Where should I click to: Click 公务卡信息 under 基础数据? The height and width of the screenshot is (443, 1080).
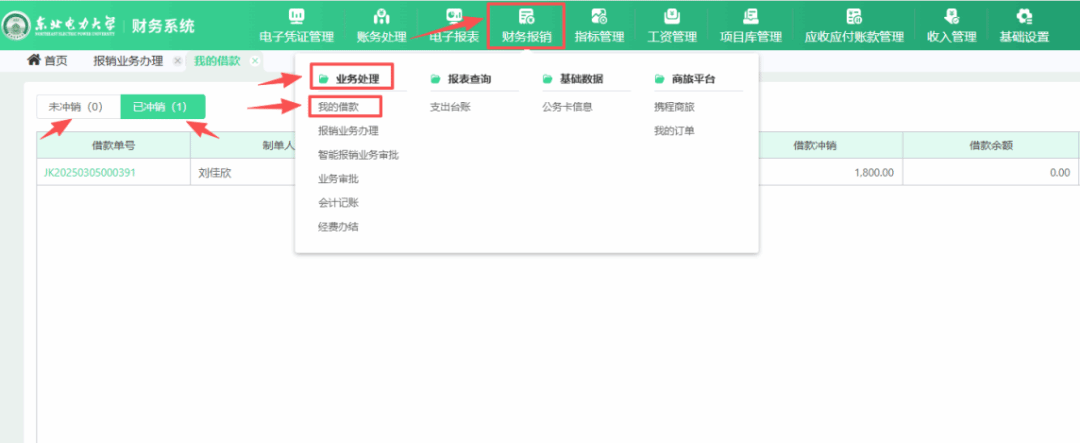[568, 107]
